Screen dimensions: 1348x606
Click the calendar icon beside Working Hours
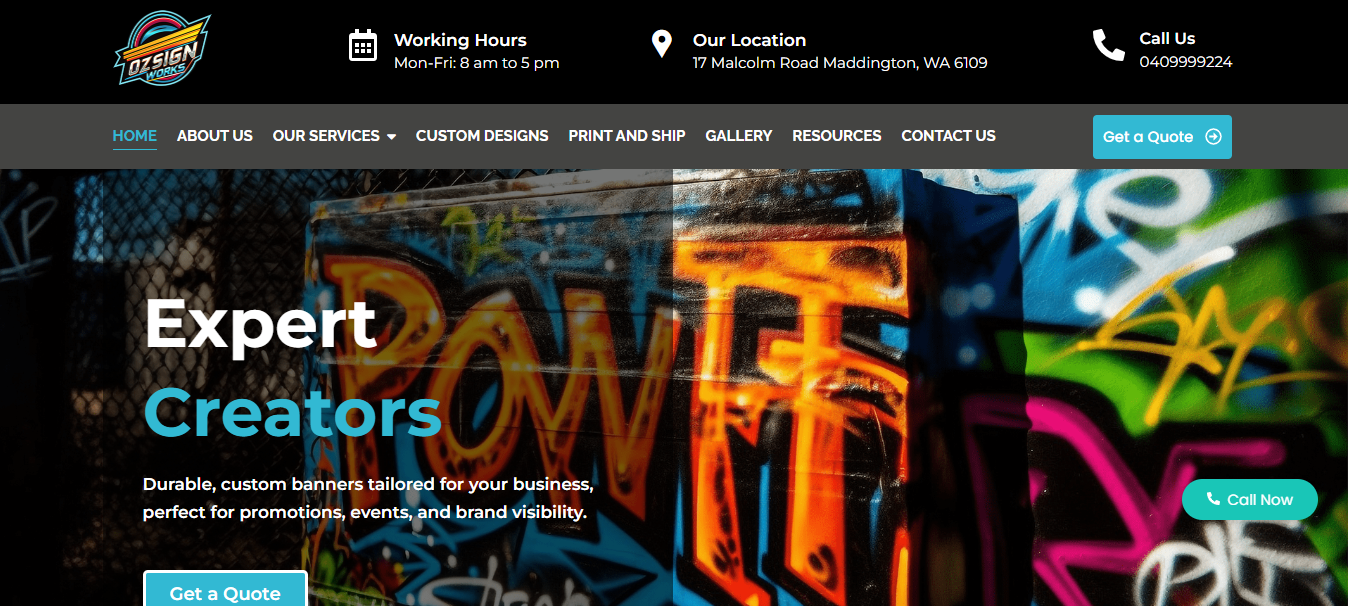[x=362, y=45]
